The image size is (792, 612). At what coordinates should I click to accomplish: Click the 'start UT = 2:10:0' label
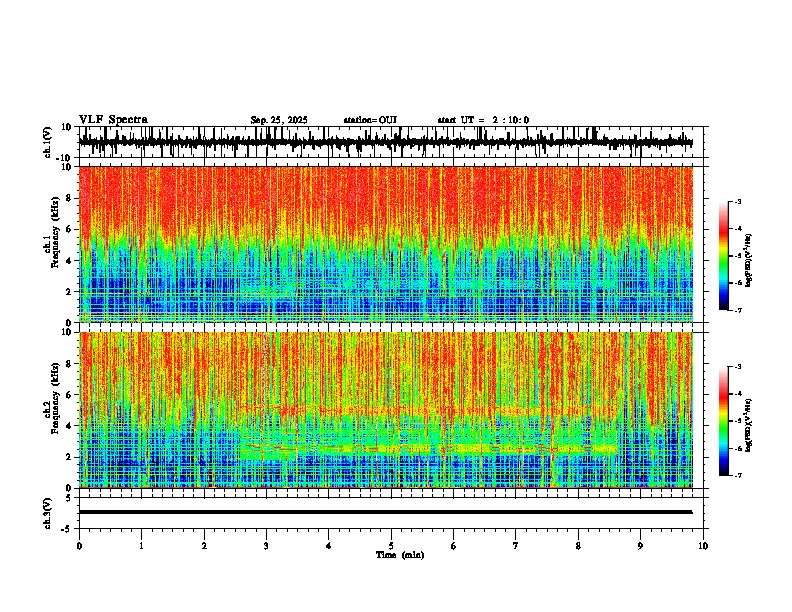(483, 120)
